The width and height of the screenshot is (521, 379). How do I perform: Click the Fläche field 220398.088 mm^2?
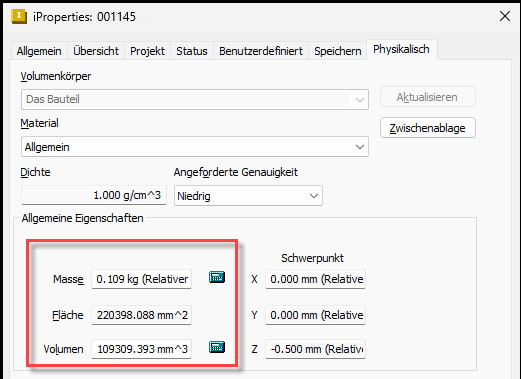pyautogui.click(x=142, y=315)
